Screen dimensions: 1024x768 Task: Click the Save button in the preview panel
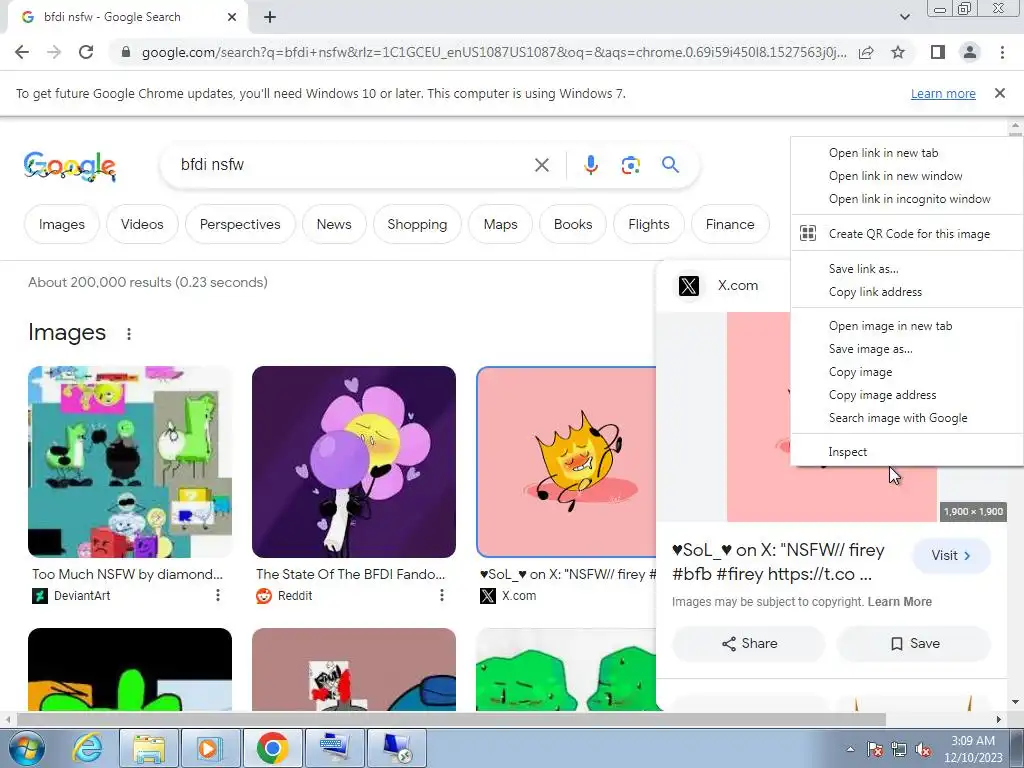point(914,643)
